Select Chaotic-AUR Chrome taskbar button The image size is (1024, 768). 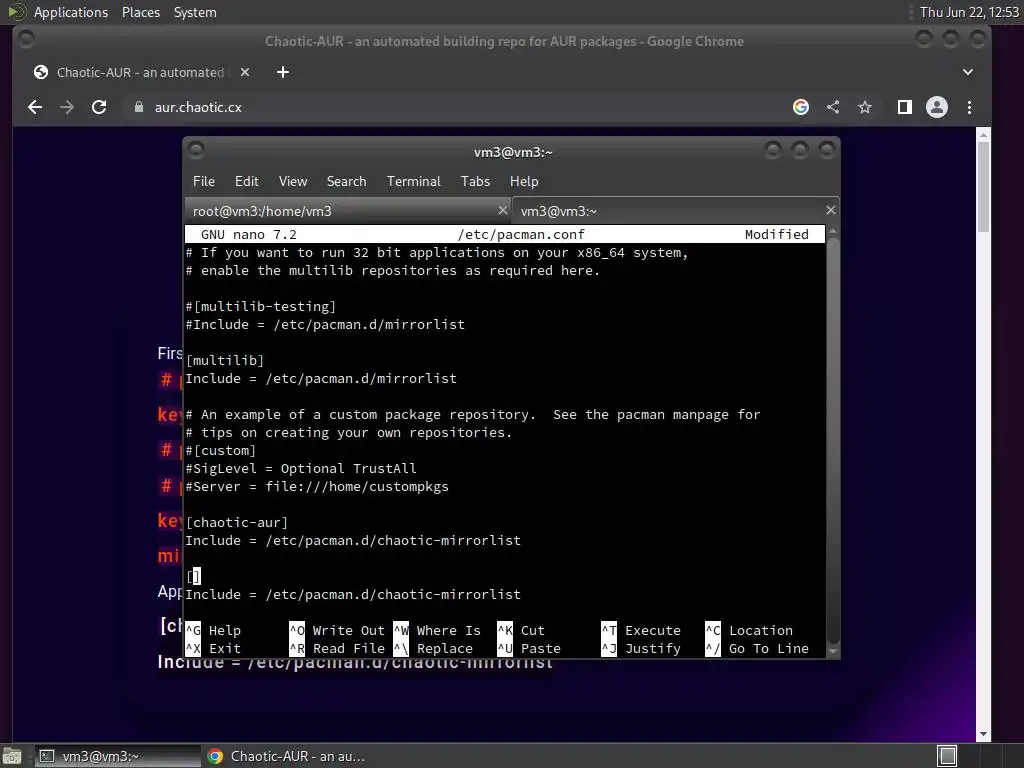286,756
